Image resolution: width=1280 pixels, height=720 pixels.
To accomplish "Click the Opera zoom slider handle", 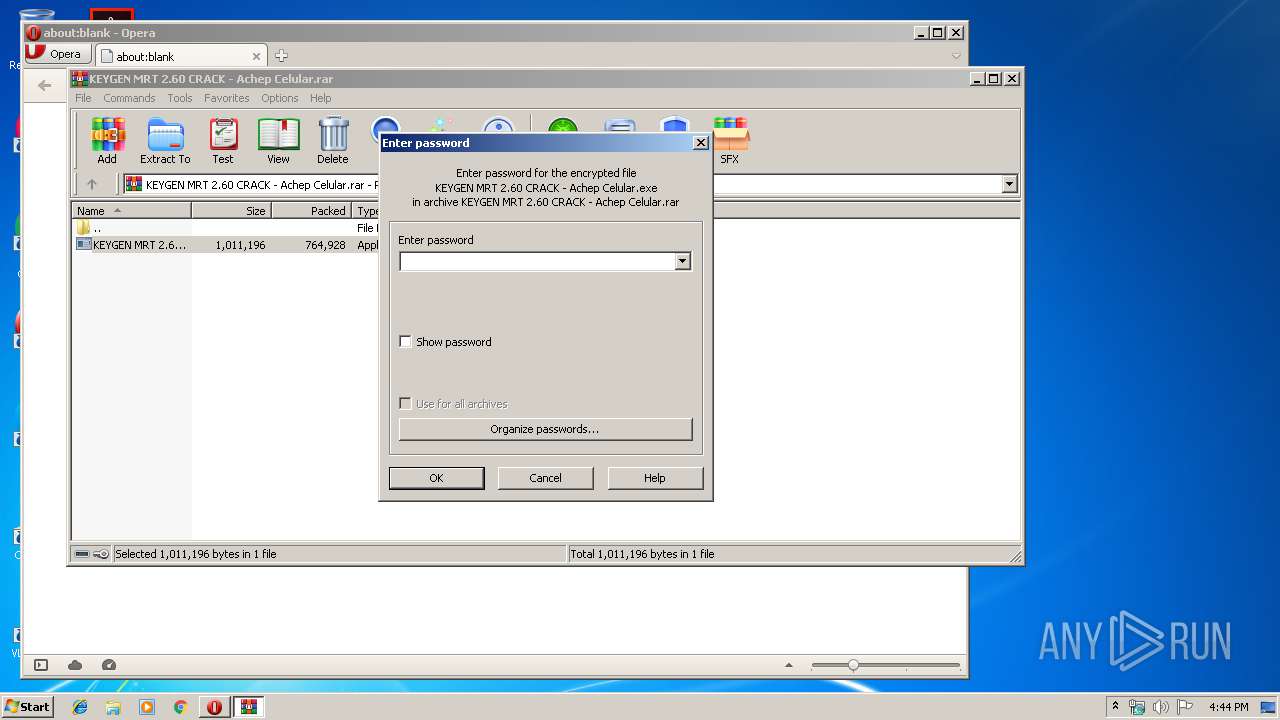I will [853, 665].
